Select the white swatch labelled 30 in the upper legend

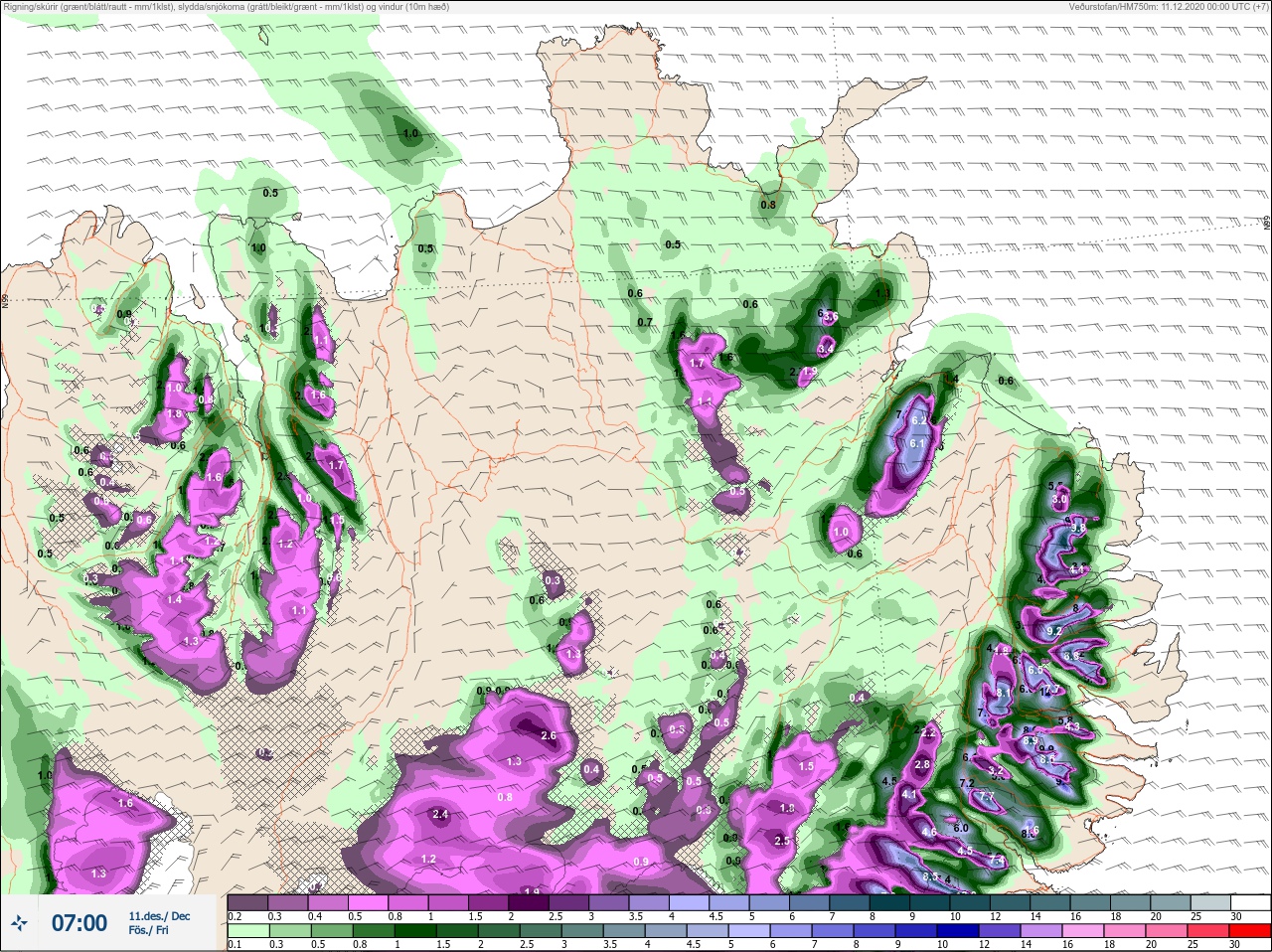tap(1251, 902)
